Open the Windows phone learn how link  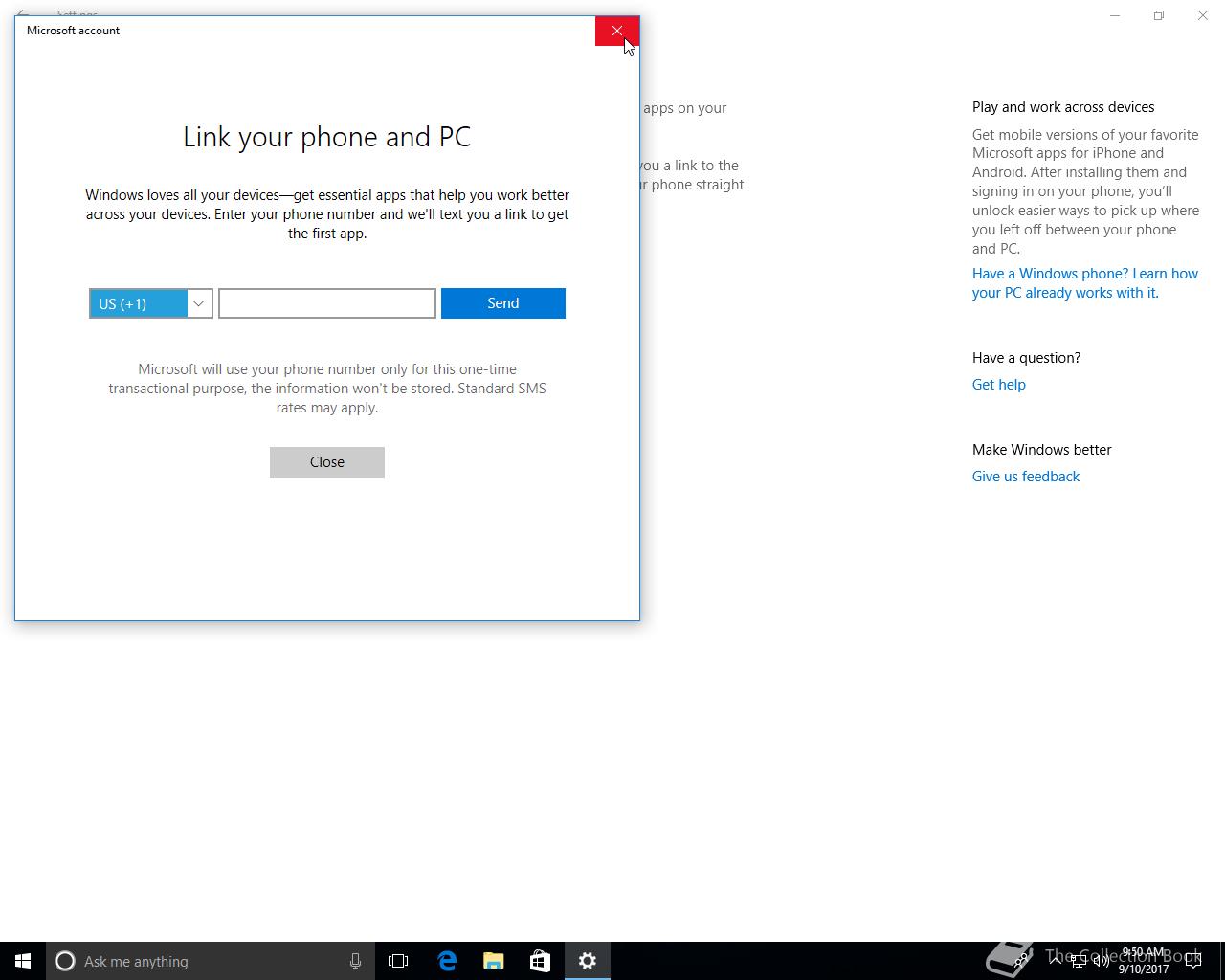(x=1085, y=283)
